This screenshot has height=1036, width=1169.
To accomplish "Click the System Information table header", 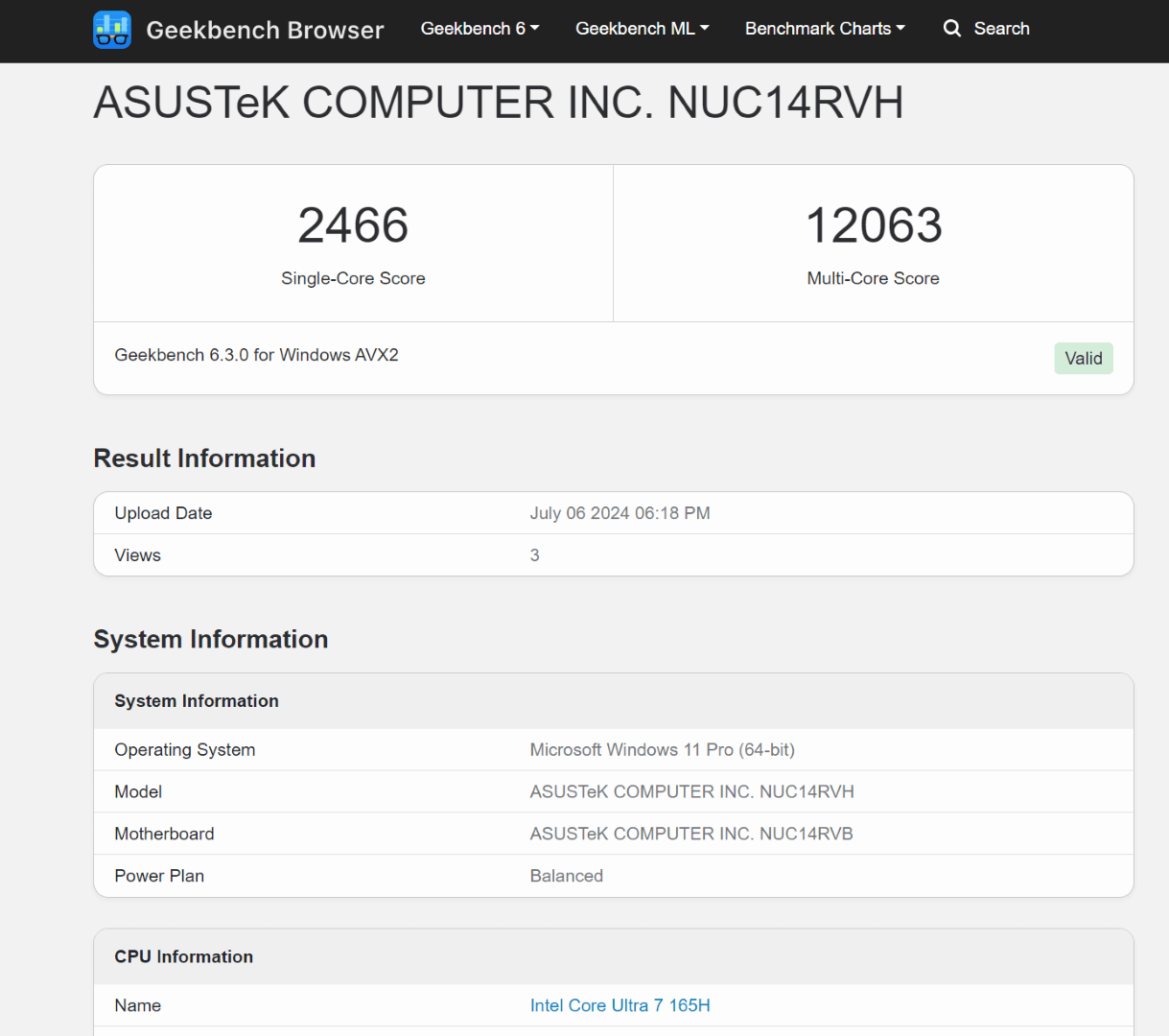I will (x=197, y=701).
